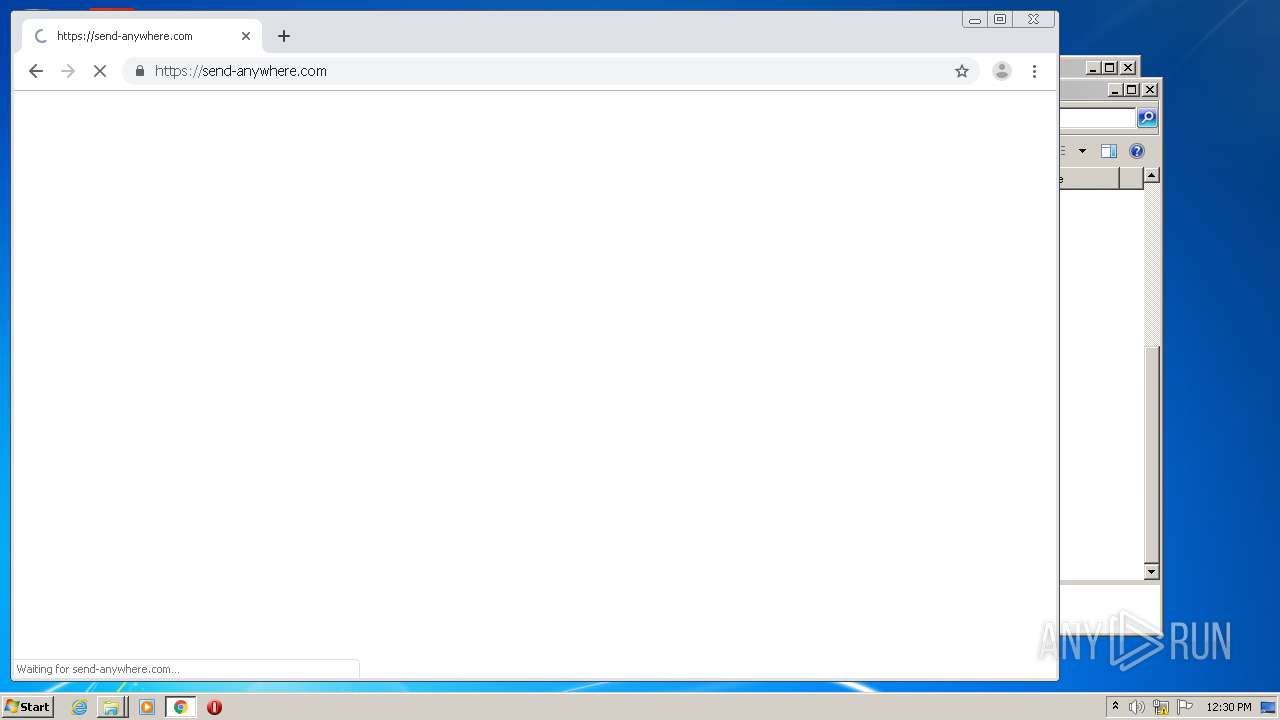Click the vertical scrollbar thumb in the Explorer window

(1151, 454)
